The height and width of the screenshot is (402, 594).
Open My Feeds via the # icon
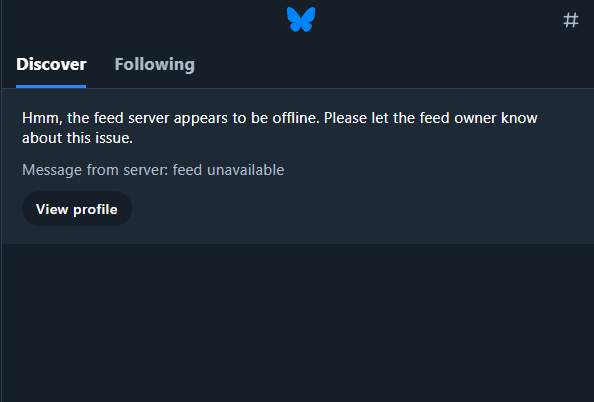[x=571, y=20]
